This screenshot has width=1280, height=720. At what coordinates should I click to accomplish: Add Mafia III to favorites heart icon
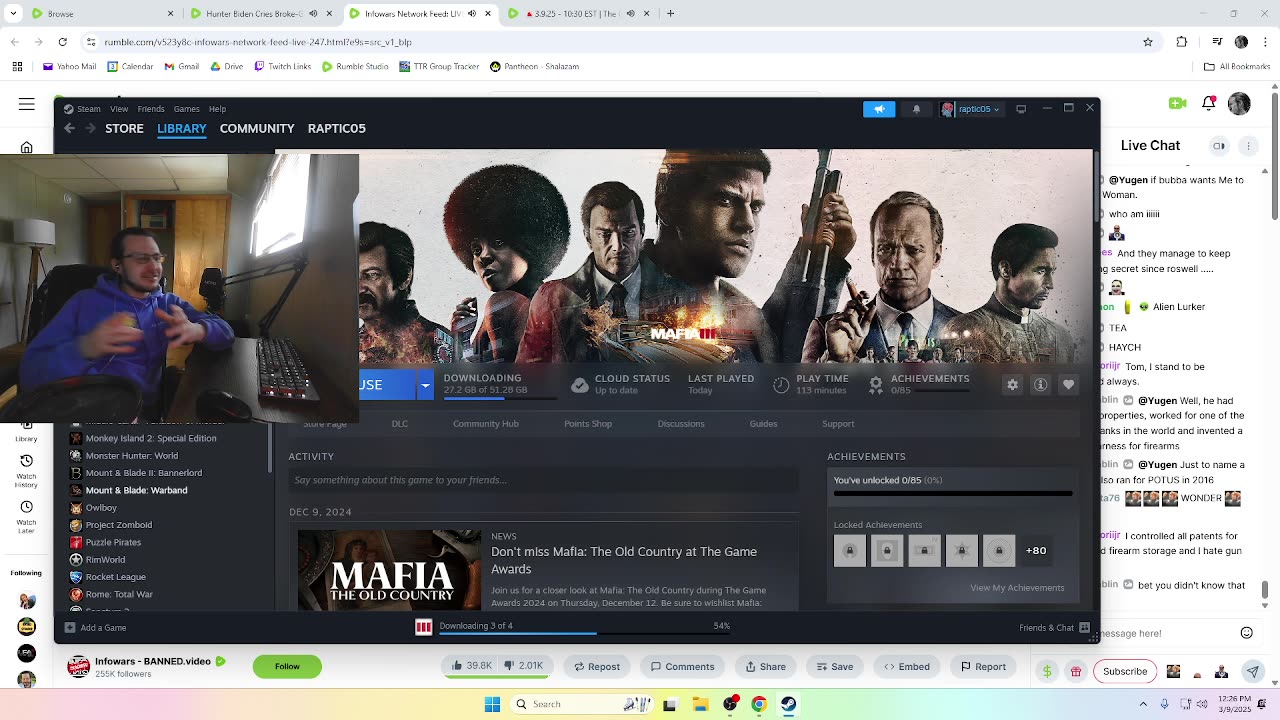click(1069, 385)
